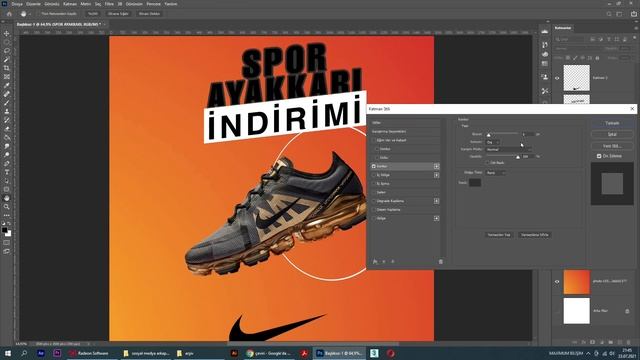Select the Hand tool in the toolbox

(x=7, y=198)
